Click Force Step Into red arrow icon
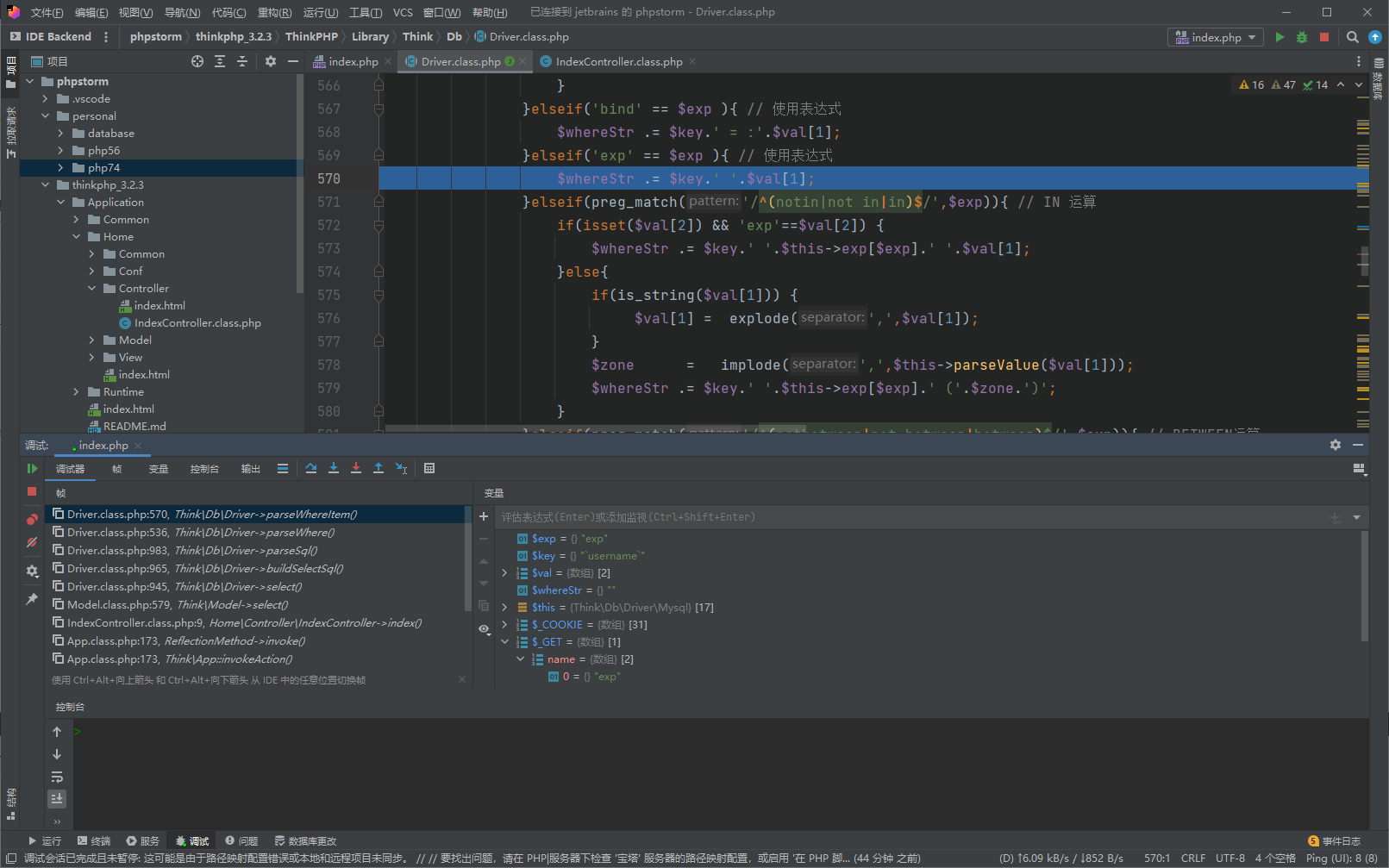This screenshot has height=868, width=1389. pyautogui.click(x=356, y=468)
